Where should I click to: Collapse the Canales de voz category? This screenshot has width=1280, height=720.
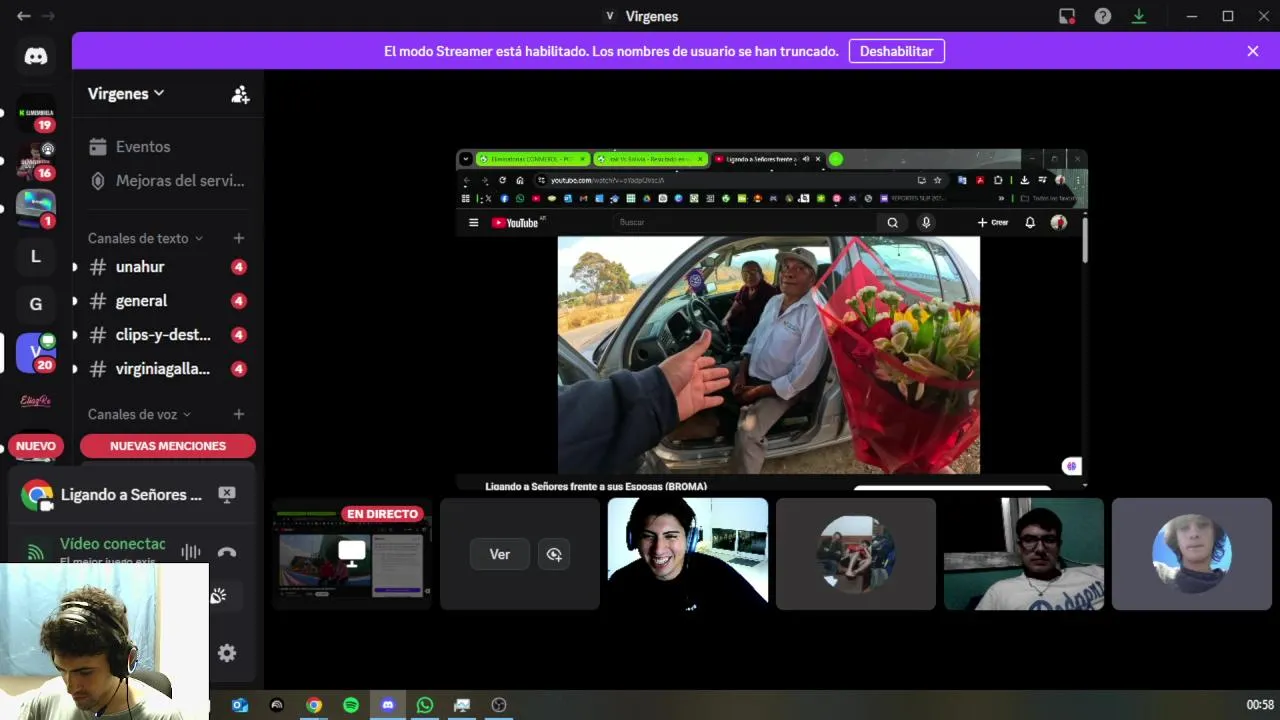[x=139, y=414]
